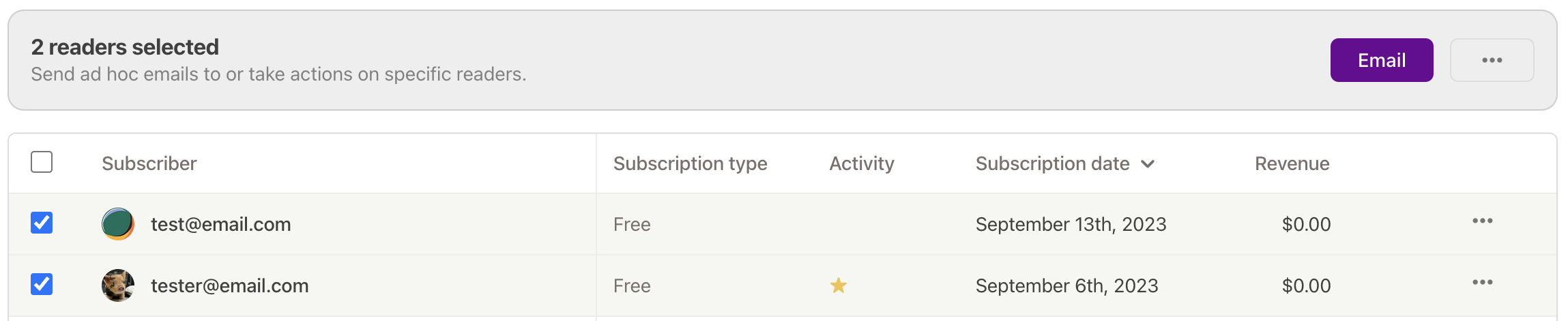Click the Subscriber column header
Viewport: 1568px width, 321px height.
pos(149,163)
